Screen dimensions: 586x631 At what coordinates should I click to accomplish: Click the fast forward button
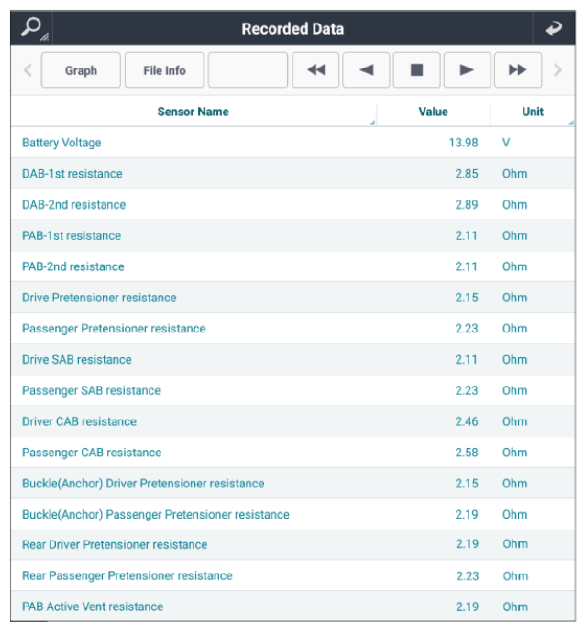pos(518,70)
